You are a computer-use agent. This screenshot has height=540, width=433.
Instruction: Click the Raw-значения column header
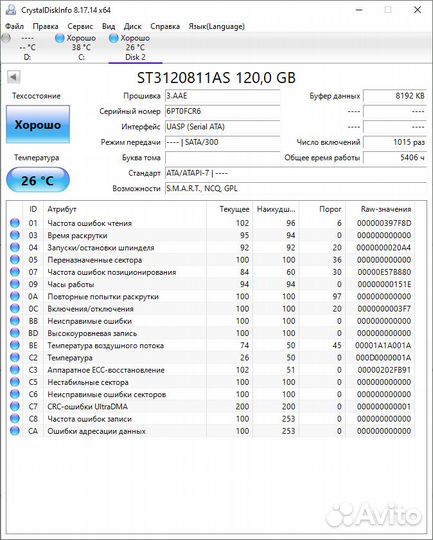point(380,209)
